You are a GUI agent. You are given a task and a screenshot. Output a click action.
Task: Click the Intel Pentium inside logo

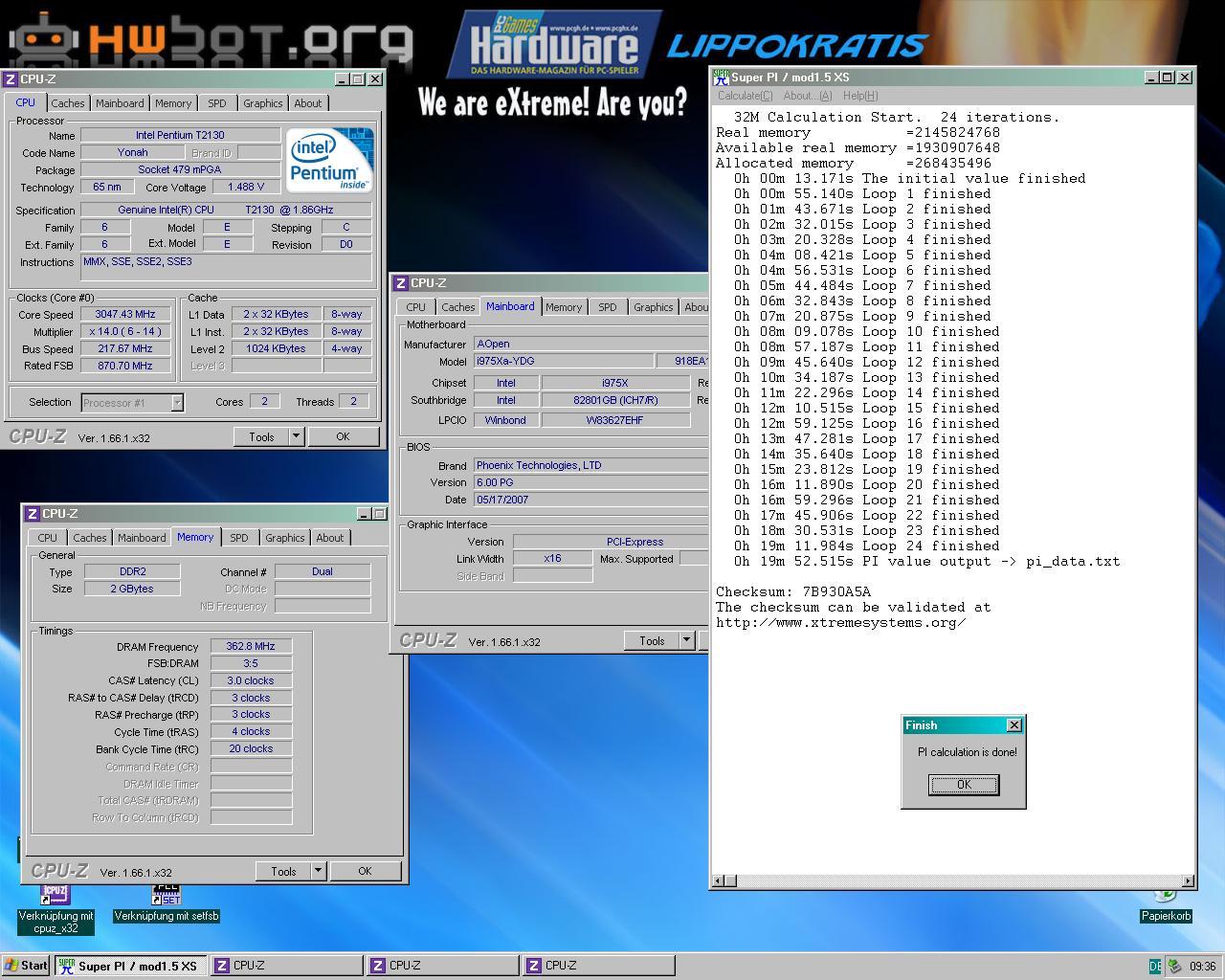[330, 160]
